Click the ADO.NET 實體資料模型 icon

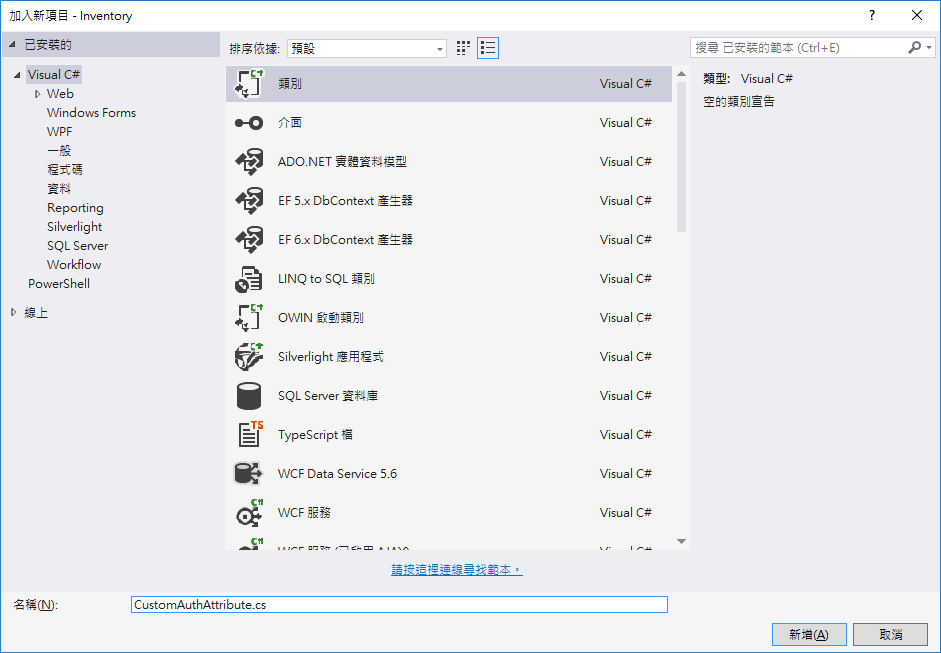[x=249, y=162]
